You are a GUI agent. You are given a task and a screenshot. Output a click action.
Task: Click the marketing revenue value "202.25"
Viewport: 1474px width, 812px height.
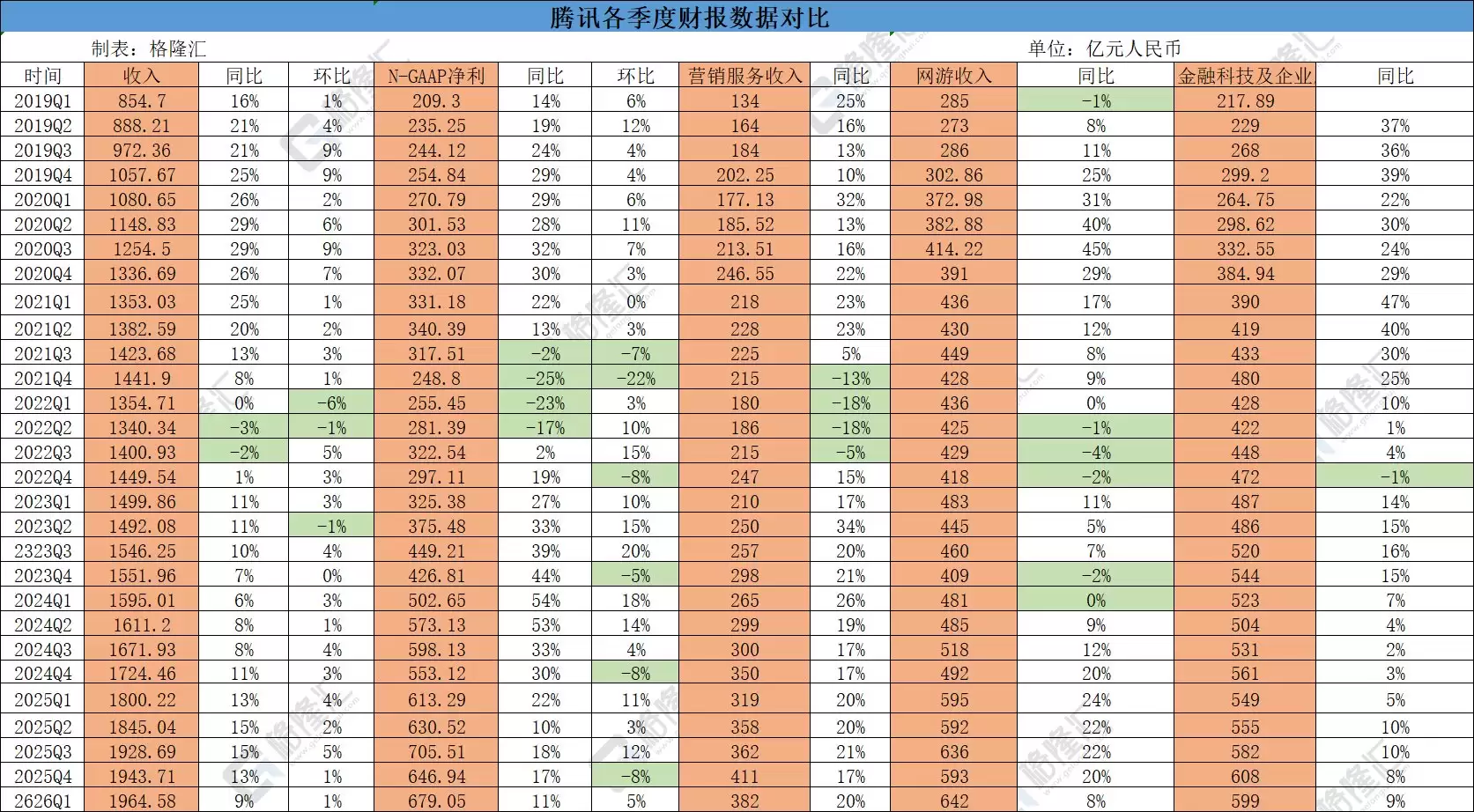tap(744, 175)
